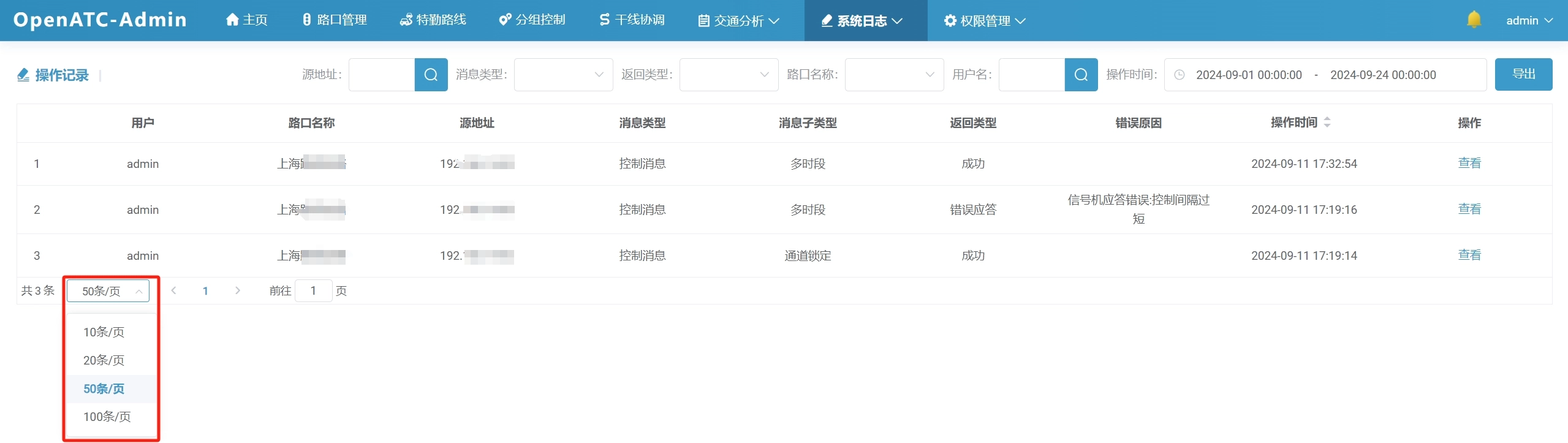1568x443 pixels.
Task: Click the notification bell icon
Action: tap(1474, 20)
